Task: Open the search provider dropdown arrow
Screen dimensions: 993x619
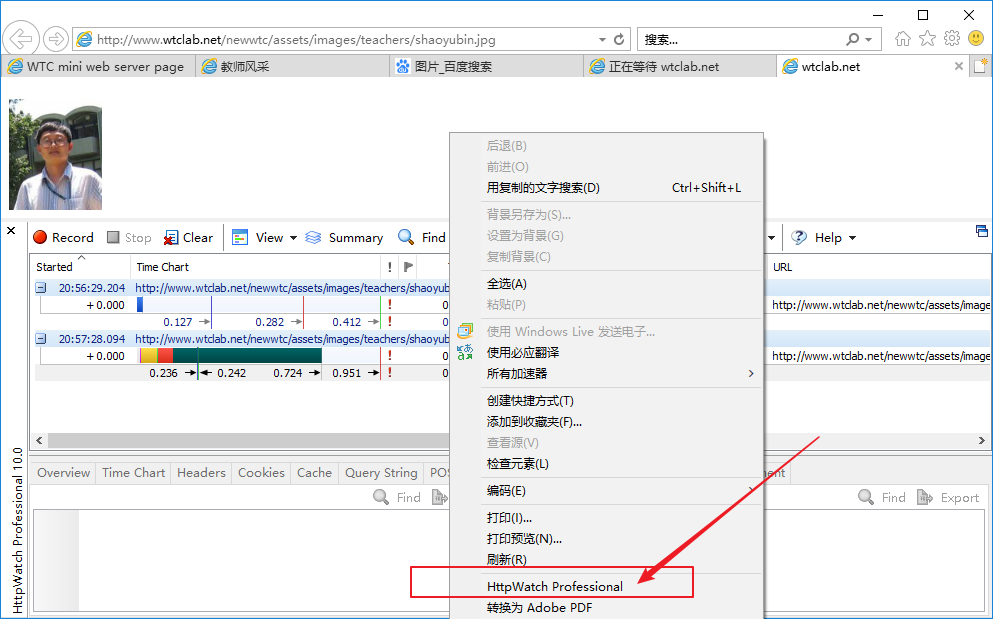Action: [x=869, y=39]
